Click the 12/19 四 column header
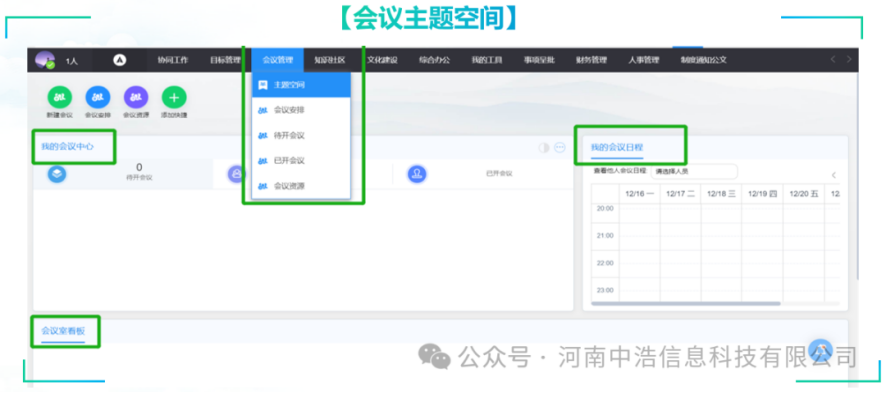The image size is (886, 393). tap(762, 194)
